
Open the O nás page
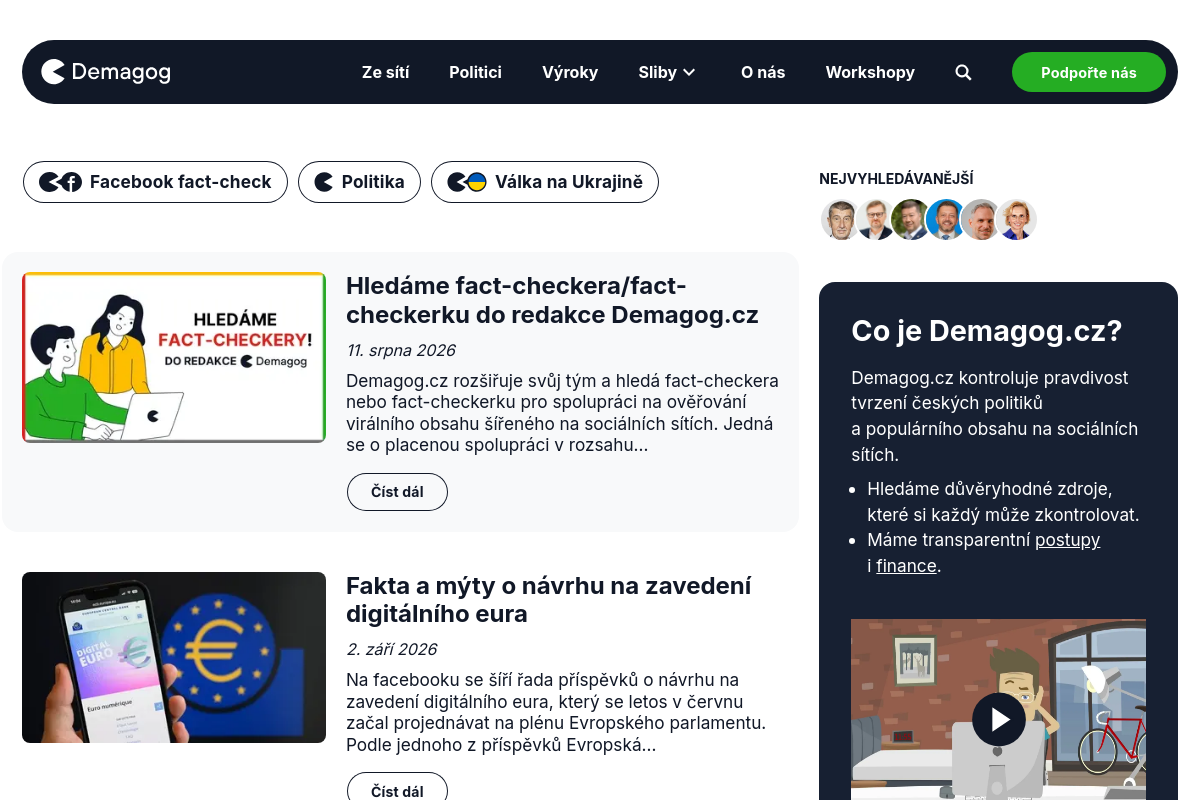point(763,72)
